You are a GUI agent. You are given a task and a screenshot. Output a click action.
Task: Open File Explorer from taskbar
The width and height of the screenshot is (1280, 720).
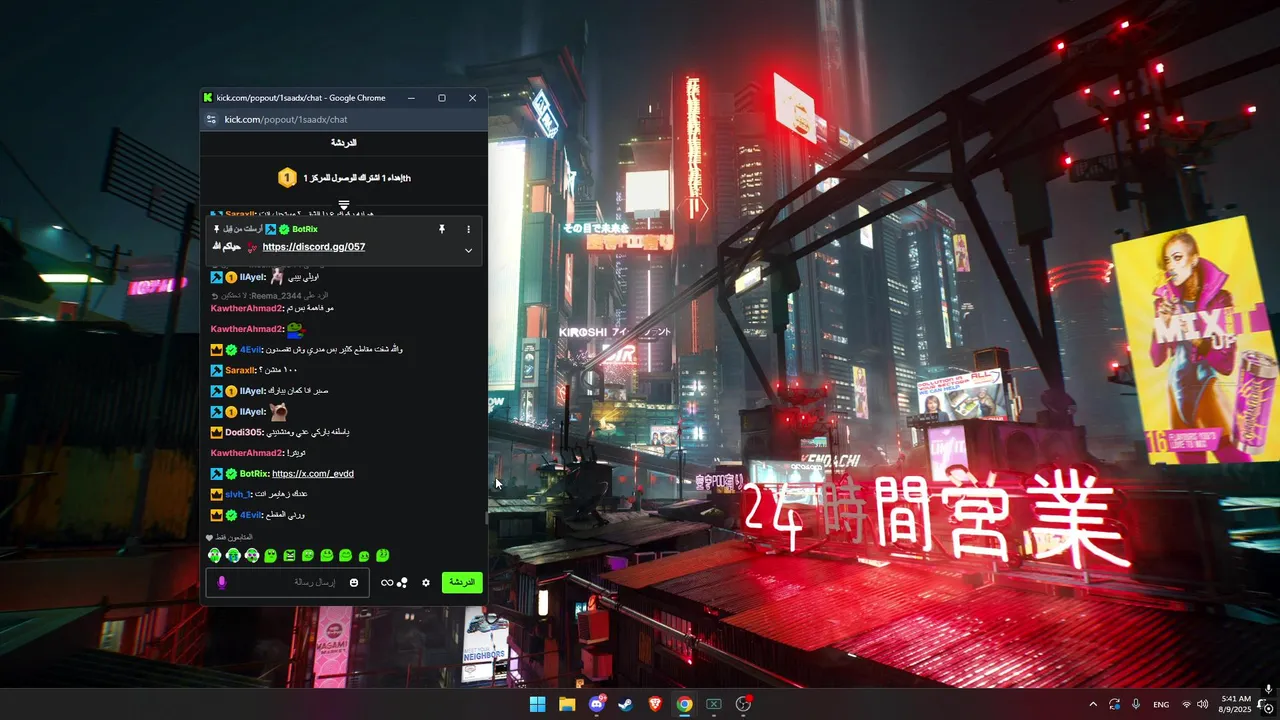567,704
